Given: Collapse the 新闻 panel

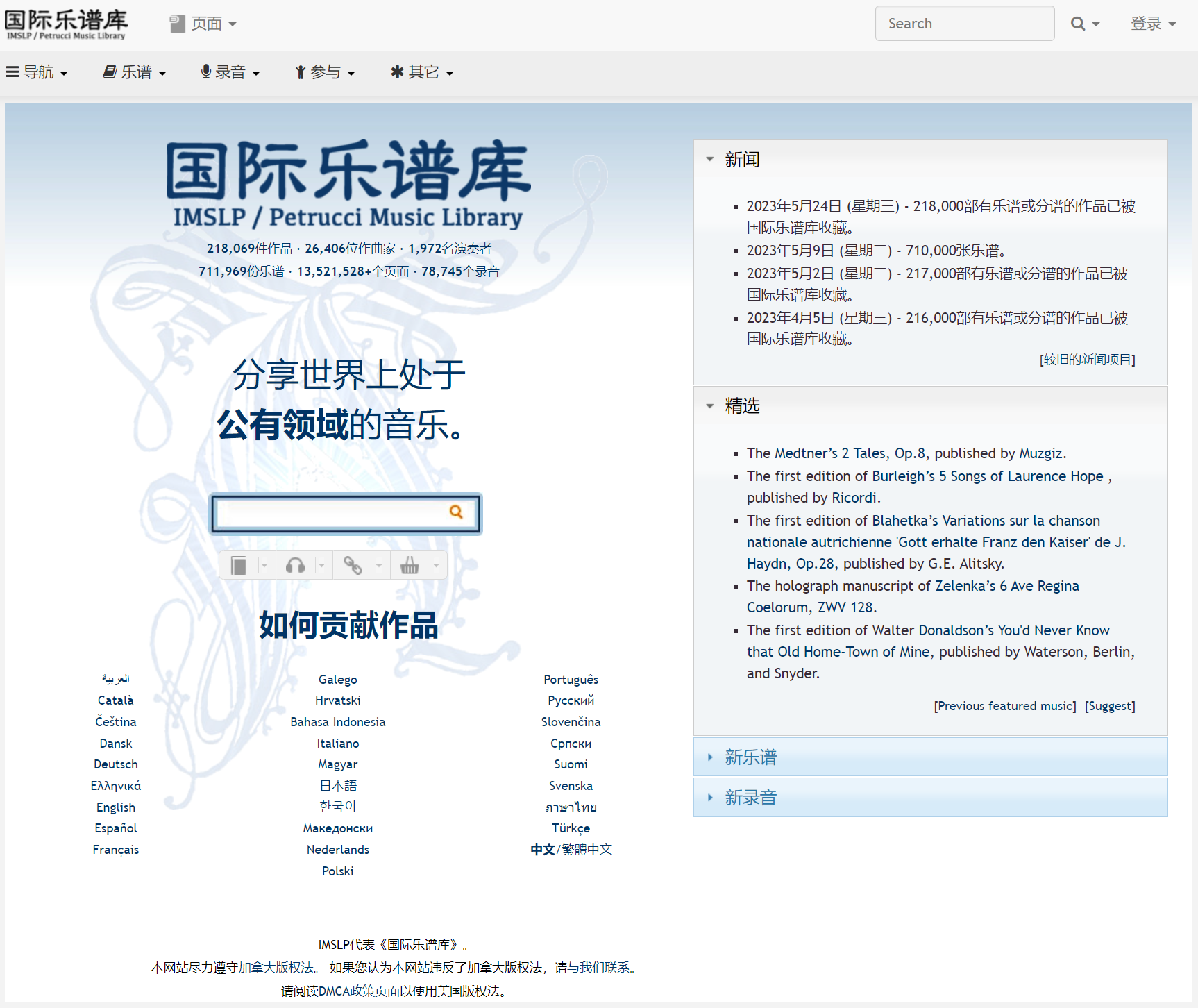Looking at the screenshot, I should click(930, 160).
